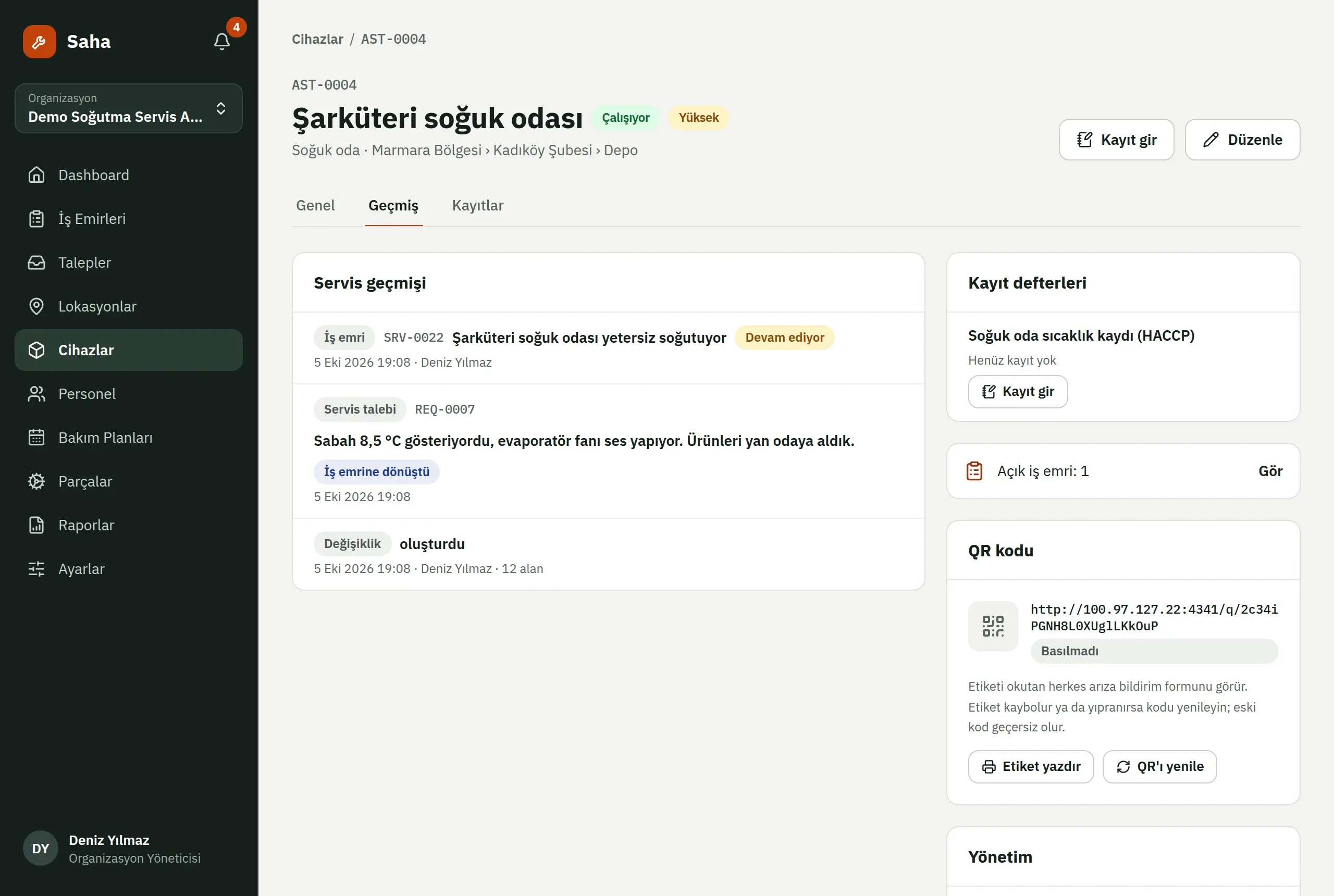Click the AST-0004 breadcrumb item
Image resolution: width=1334 pixels, height=896 pixels.
(x=393, y=39)
